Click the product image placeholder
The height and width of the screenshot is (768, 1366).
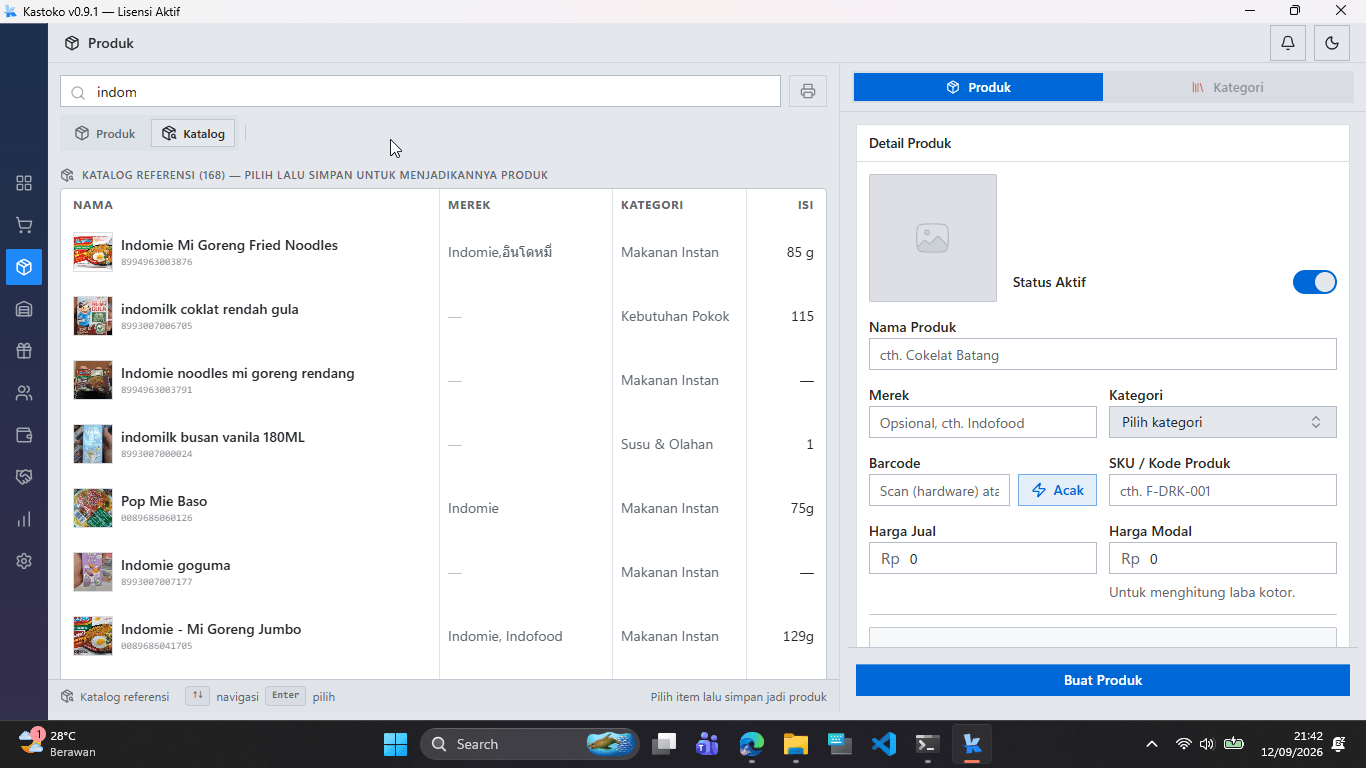click(933, 238)
